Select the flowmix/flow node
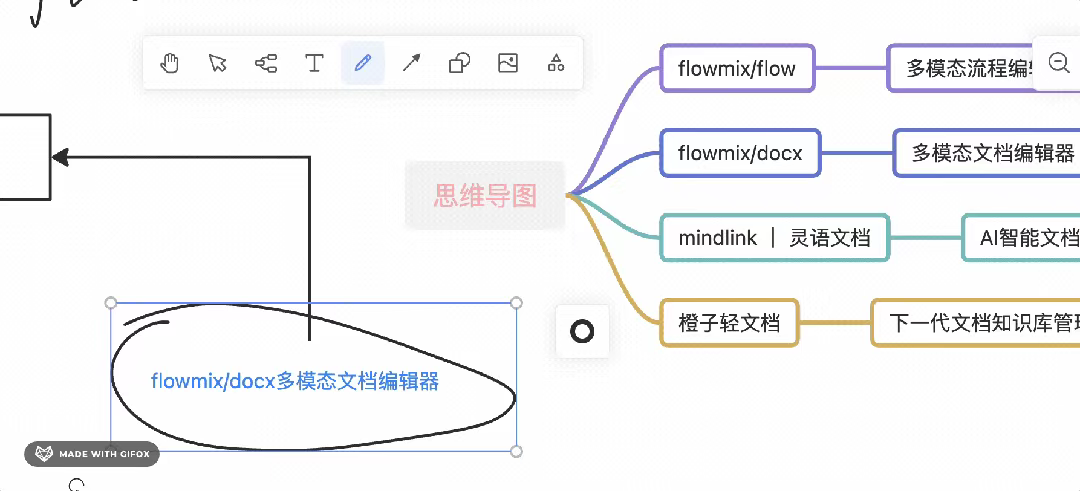The height and width of the screenshot is (491, 1080). pos(737,68)
